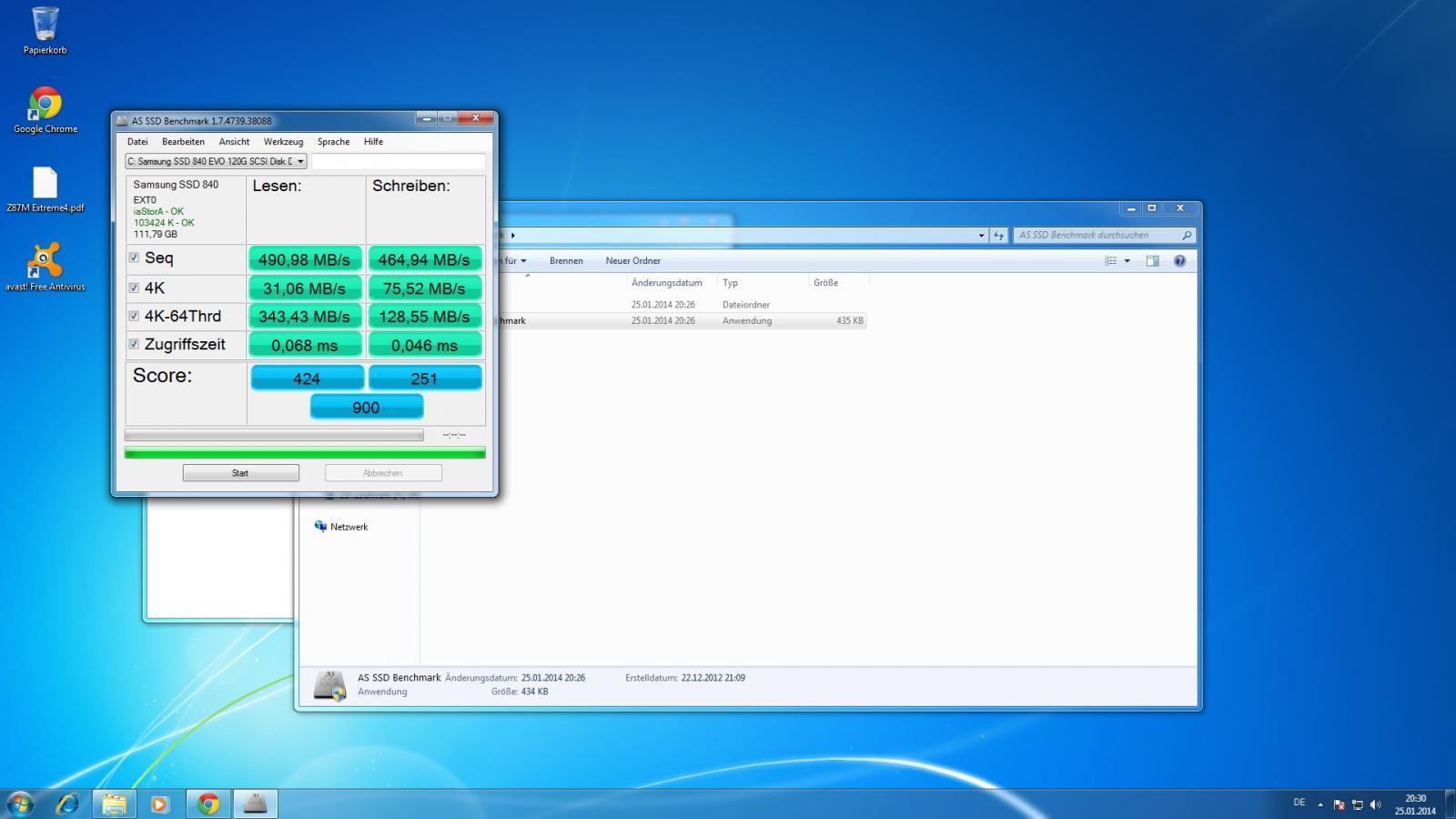The height and width of the screenshot is (819, 1456).
Task: Click the read access time 0,068 ms
Action: pyautogui.click(x=305, y=345)
